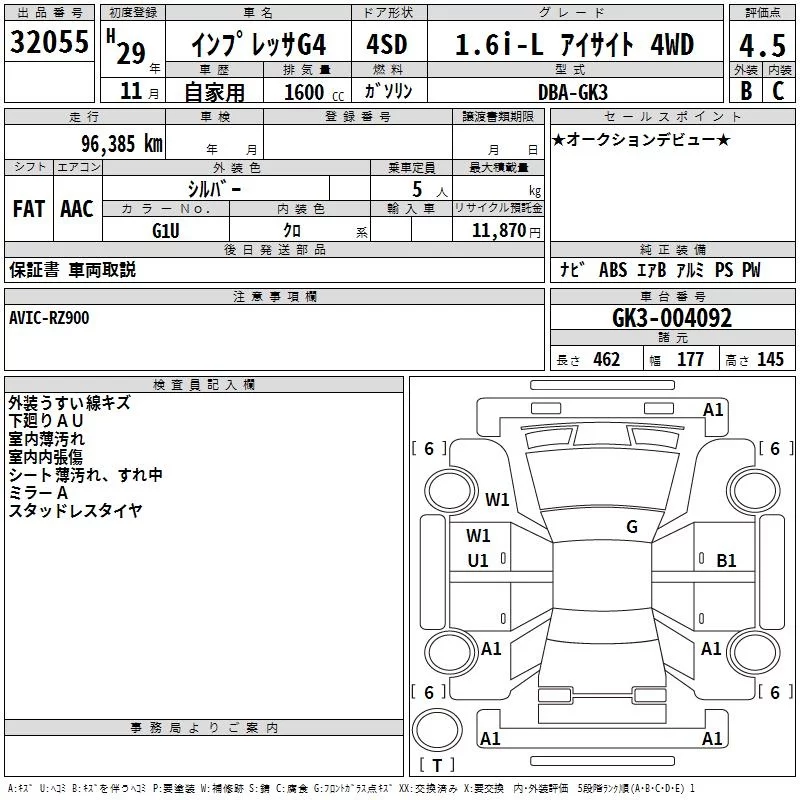This screenshot has height=800, width=800.
Task: Select car name インプレッサG4
Action: pos(259,45)
